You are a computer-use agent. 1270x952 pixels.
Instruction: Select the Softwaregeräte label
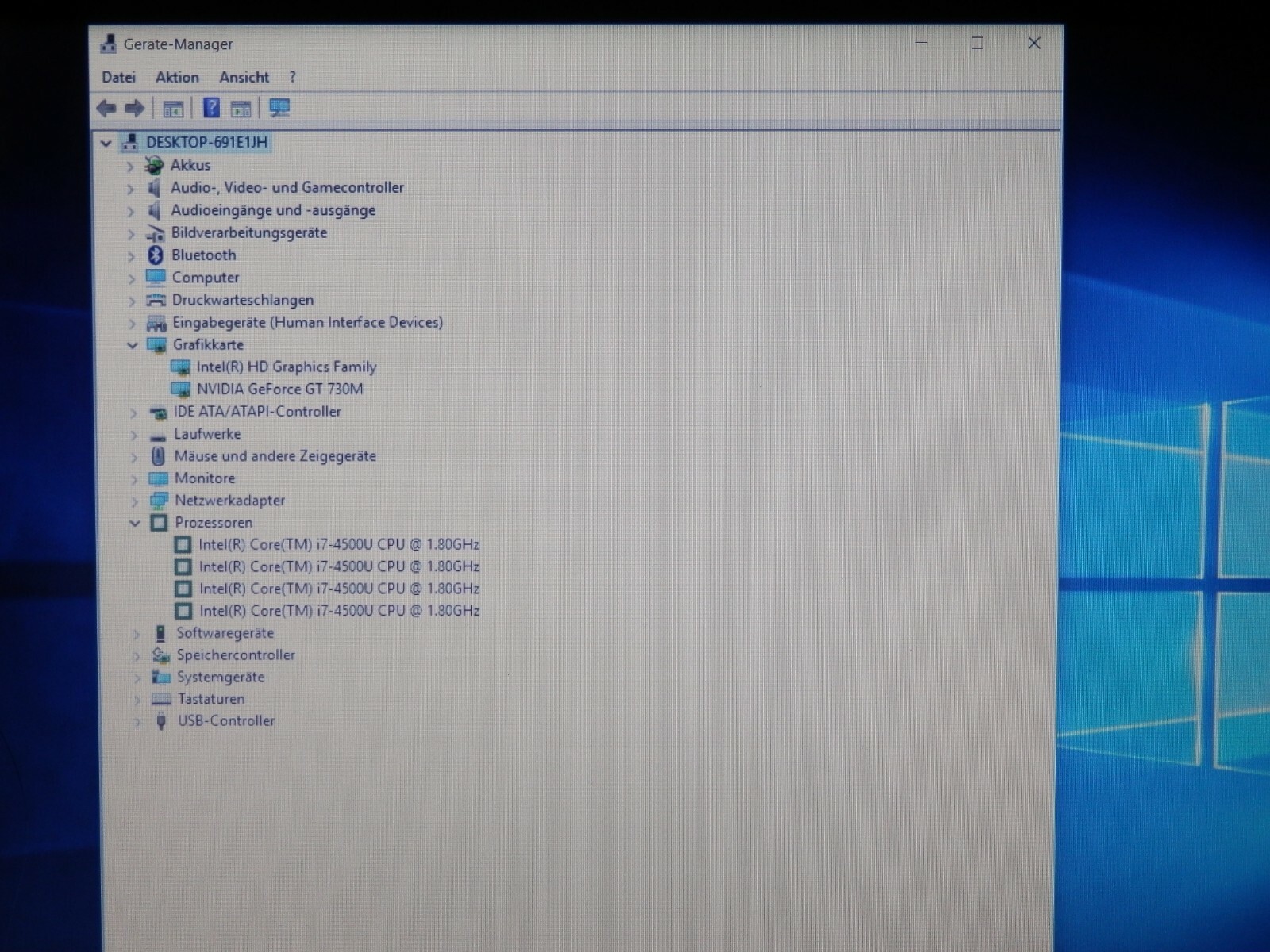(x=225, y=632)
